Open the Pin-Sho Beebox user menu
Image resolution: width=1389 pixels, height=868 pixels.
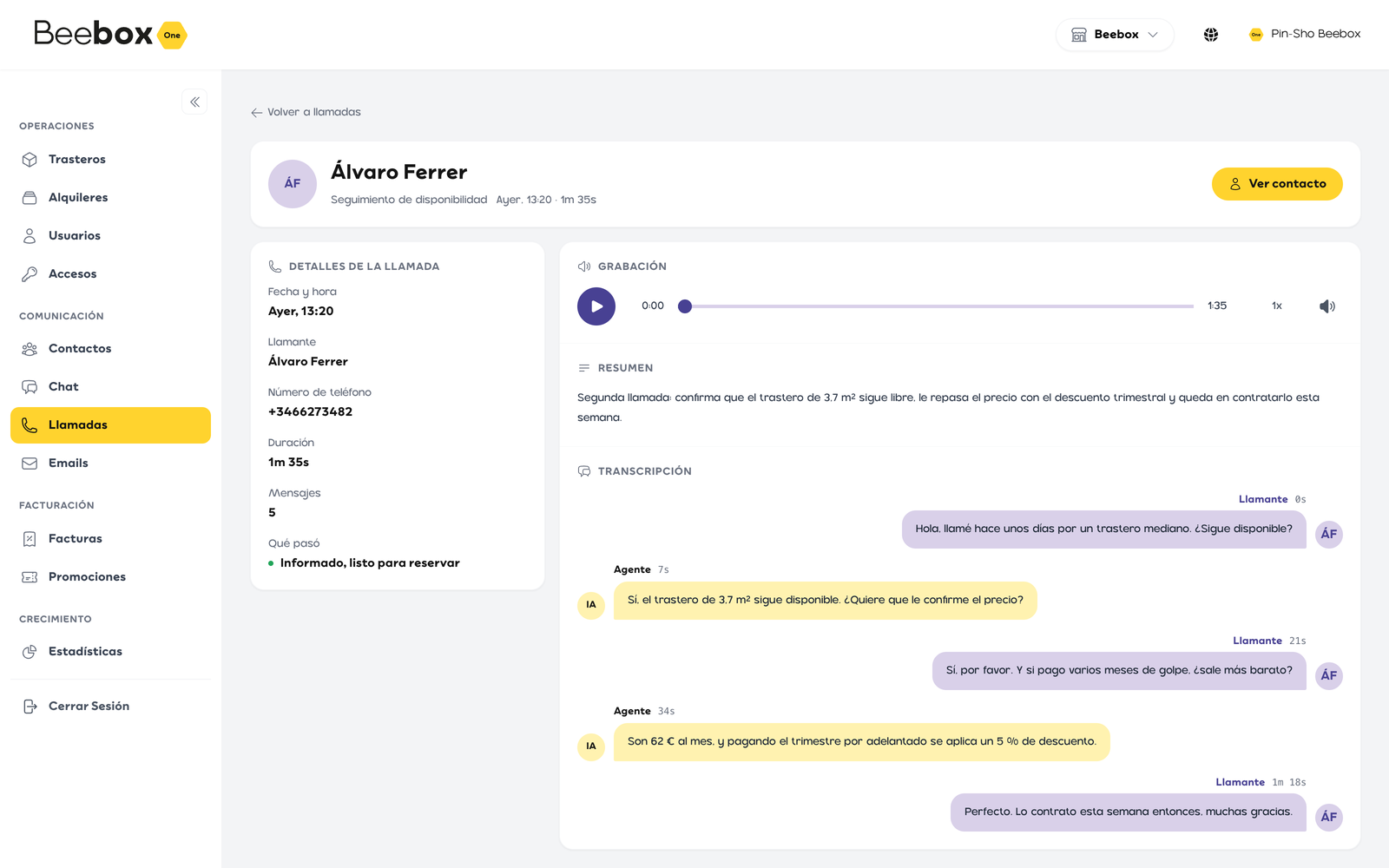pyautogui.click(x=1305, y=34)
